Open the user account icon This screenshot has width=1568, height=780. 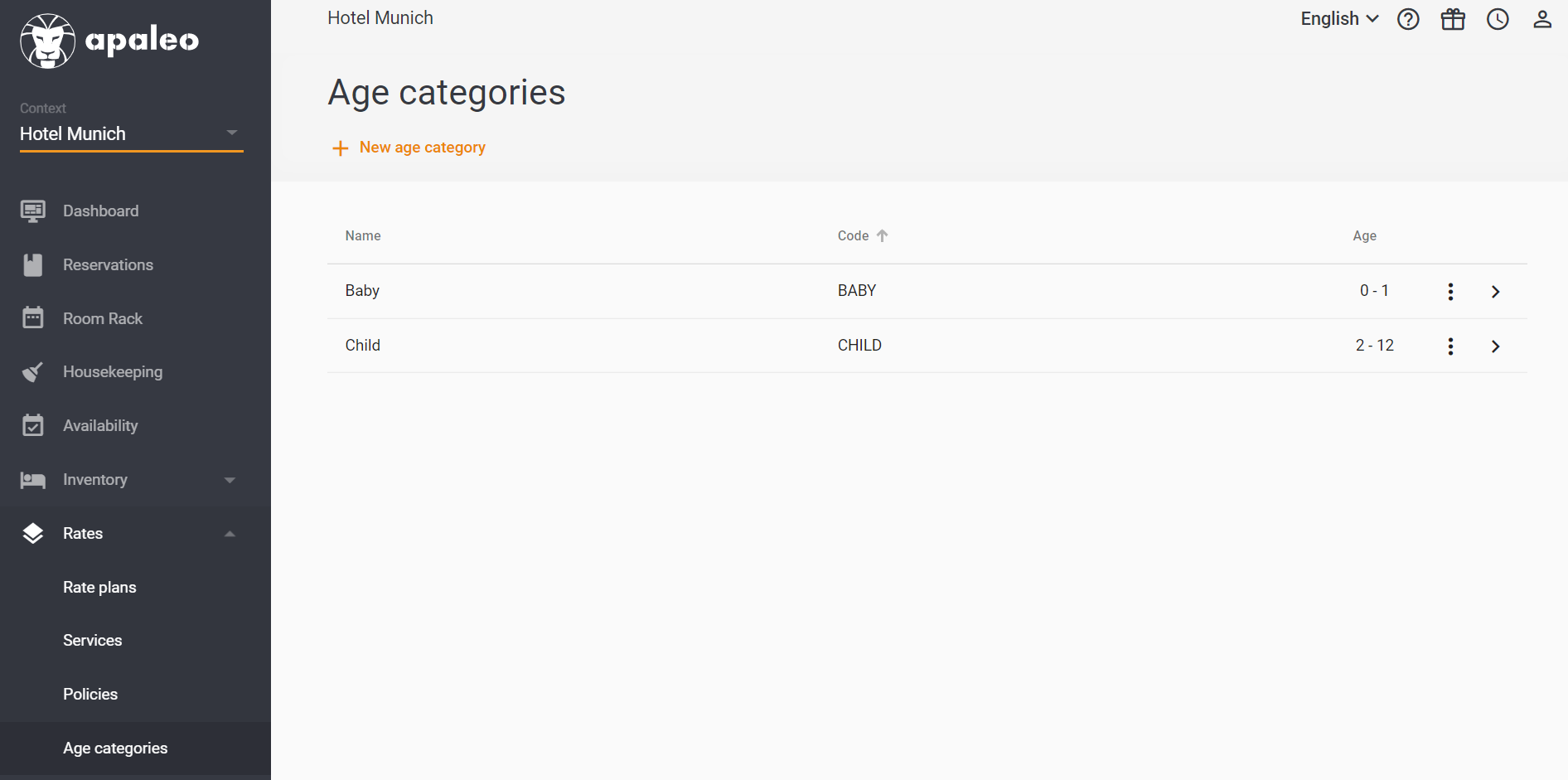click(1541, 19)
